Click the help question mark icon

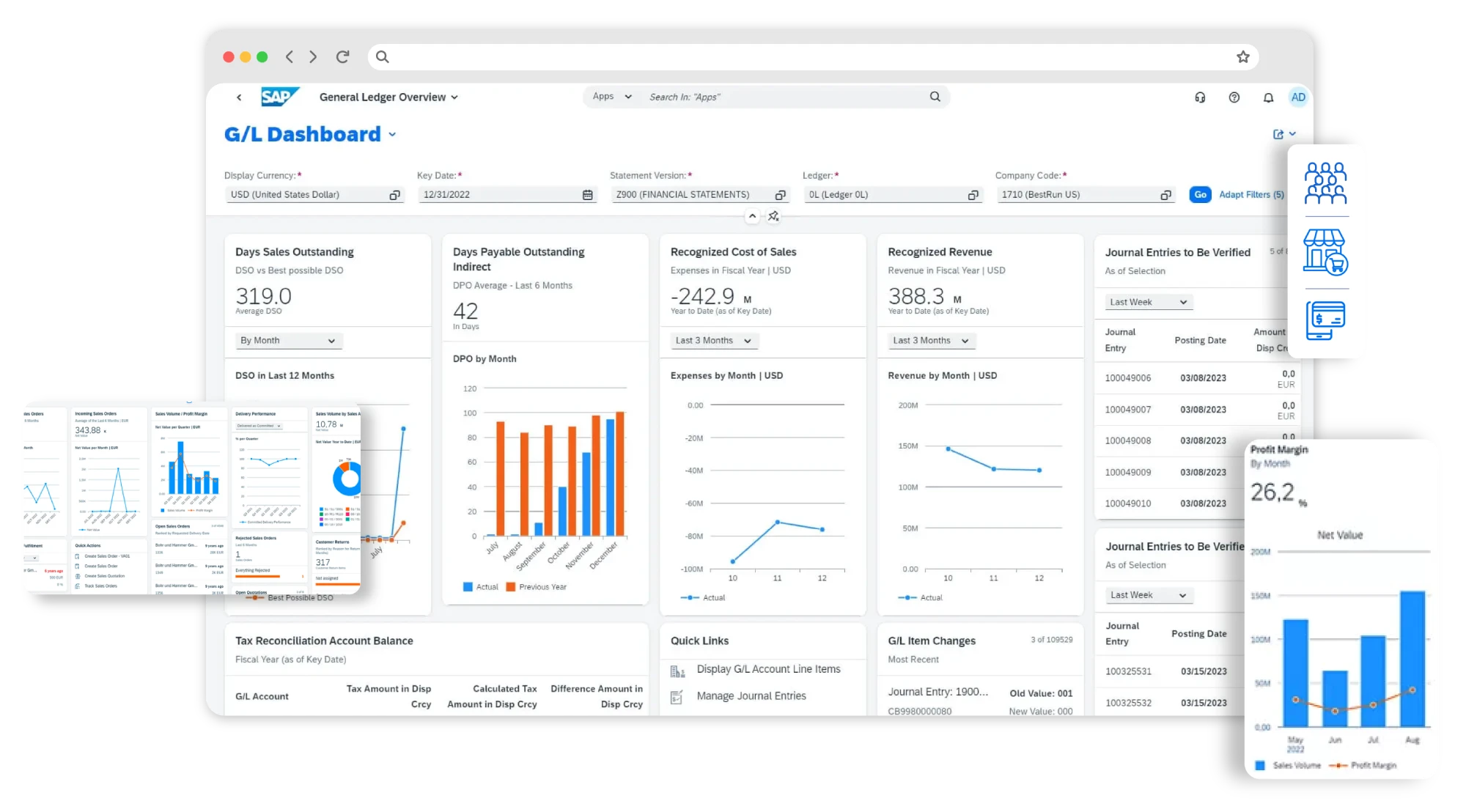1234,97
